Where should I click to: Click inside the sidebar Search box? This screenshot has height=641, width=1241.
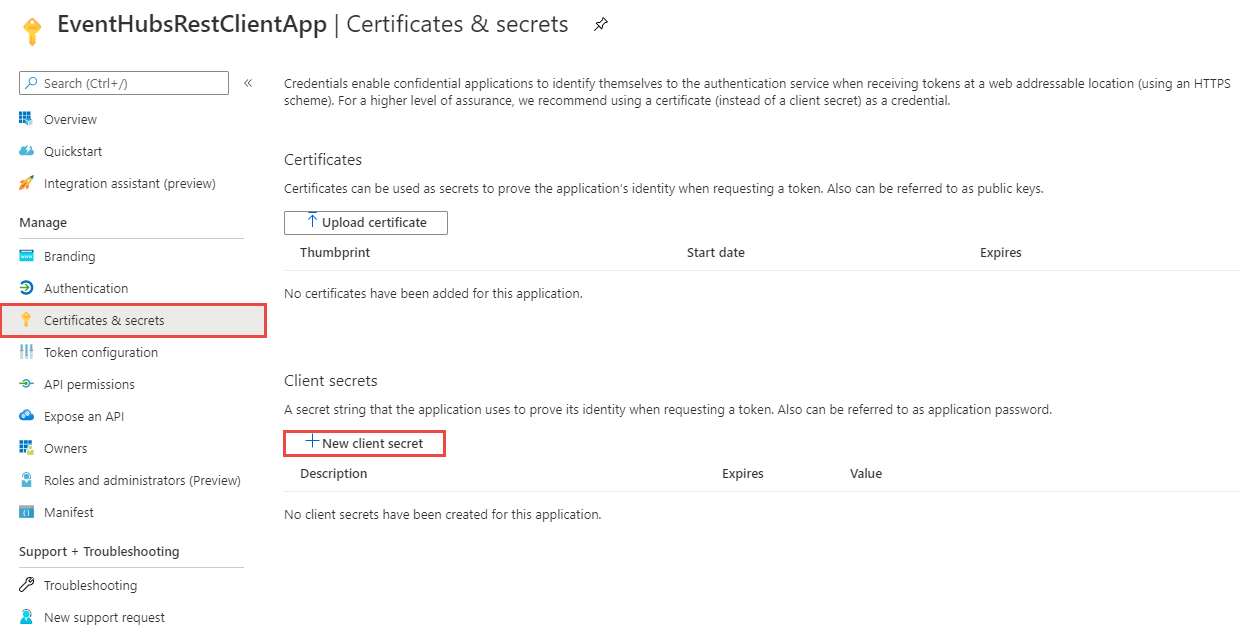[x=124, y=83]
